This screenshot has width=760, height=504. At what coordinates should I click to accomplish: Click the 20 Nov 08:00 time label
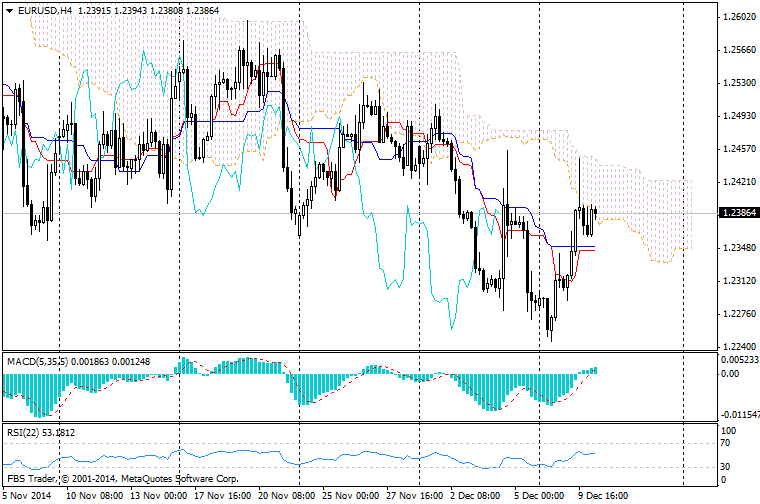point(286,495)
